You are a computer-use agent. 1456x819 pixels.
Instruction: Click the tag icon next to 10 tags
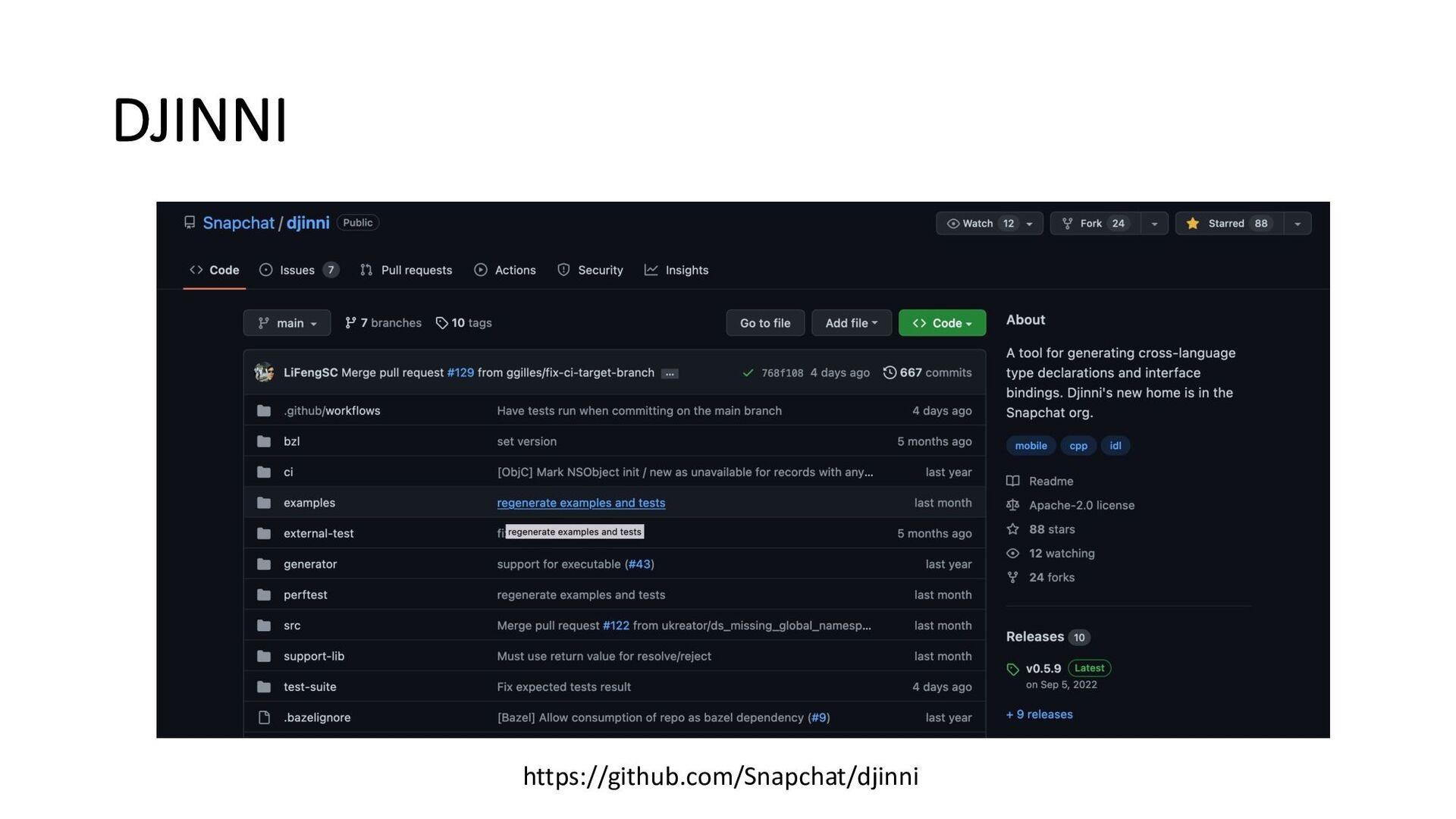(x=442, y=323)
